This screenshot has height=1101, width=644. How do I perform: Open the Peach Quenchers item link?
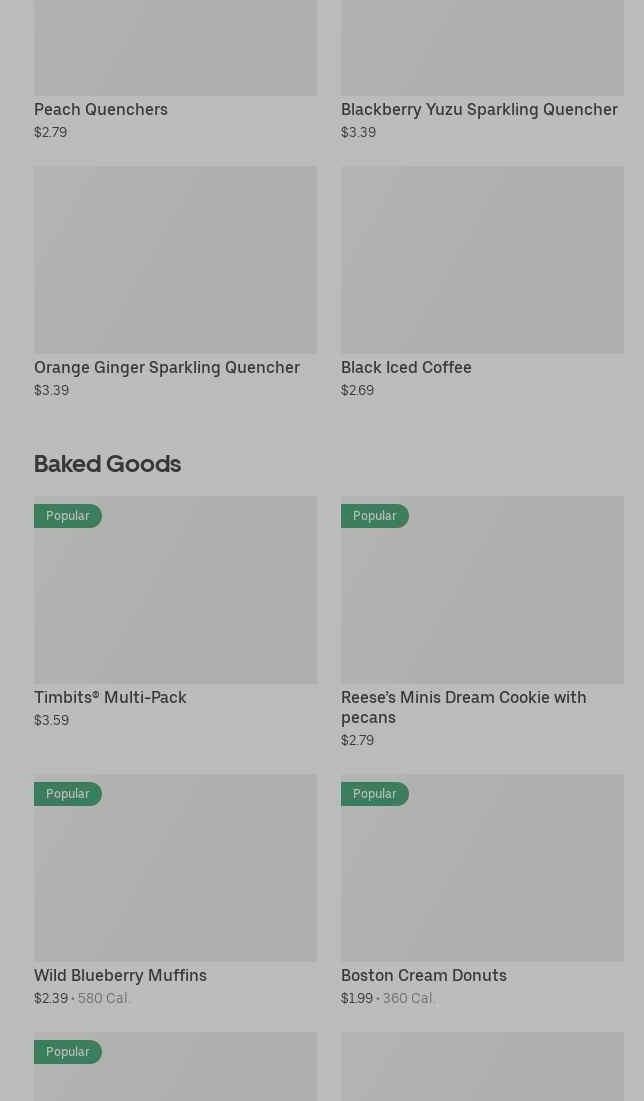tap(101, 109)
